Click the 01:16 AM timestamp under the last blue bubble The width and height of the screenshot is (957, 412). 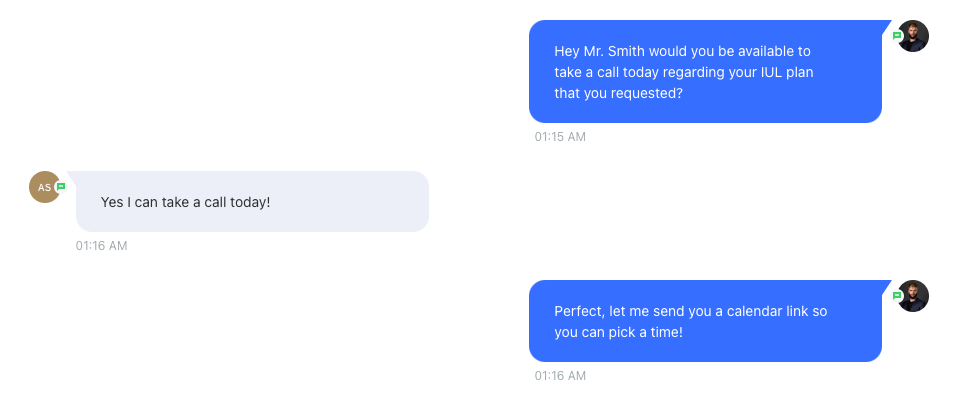(x=560, y=376)
